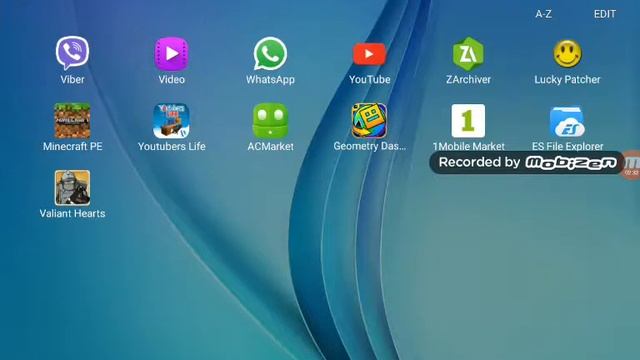Start Valiant Hearts game

click(x=72, y=188)
